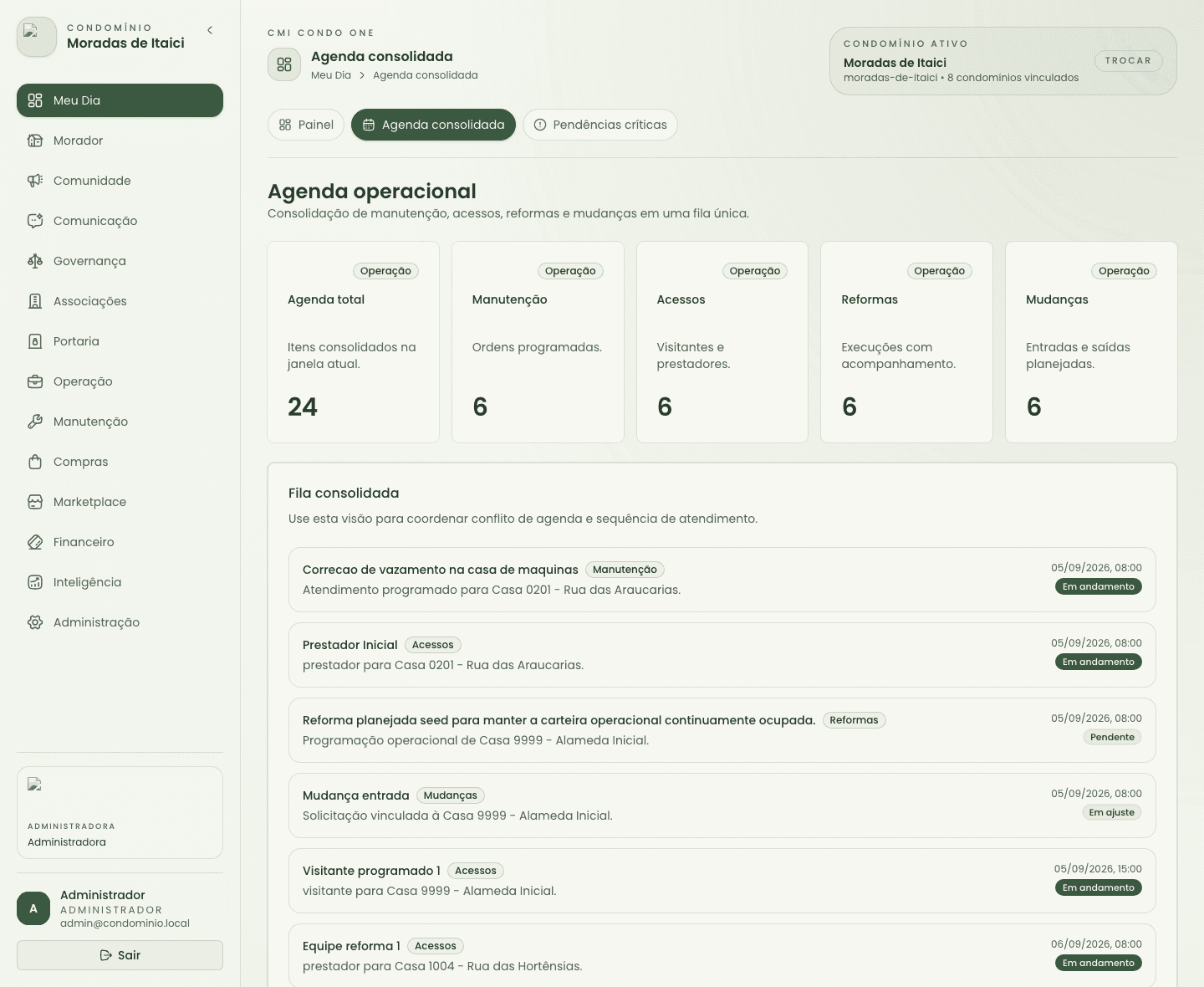Screen dimensions: 1204x987
Task: Open the Pendências críticas tab
Action: click(x=600, y=125)
